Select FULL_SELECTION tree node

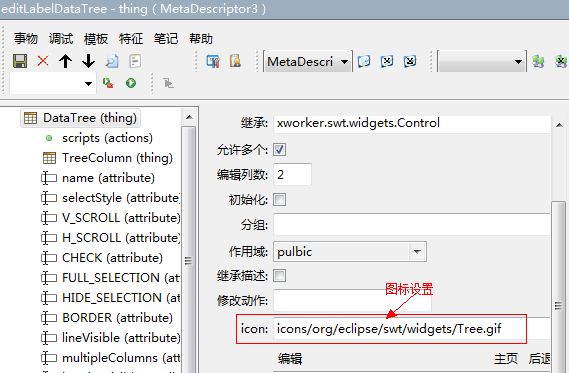pyautogui.click(x=121, y=278)
